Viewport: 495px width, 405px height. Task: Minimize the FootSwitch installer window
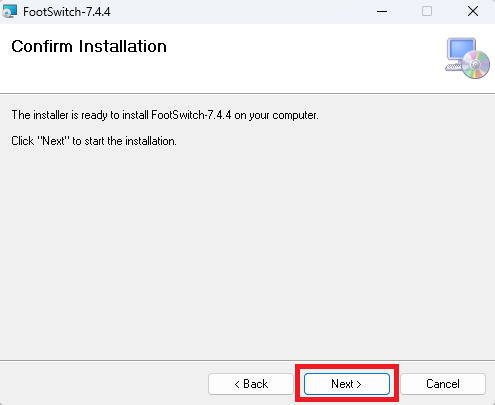[382, 12]
